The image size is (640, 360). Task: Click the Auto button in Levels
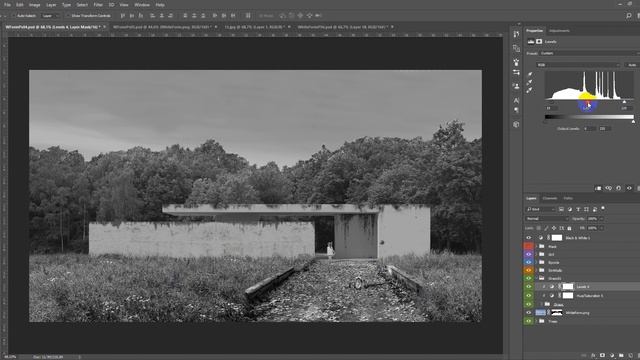632,65
